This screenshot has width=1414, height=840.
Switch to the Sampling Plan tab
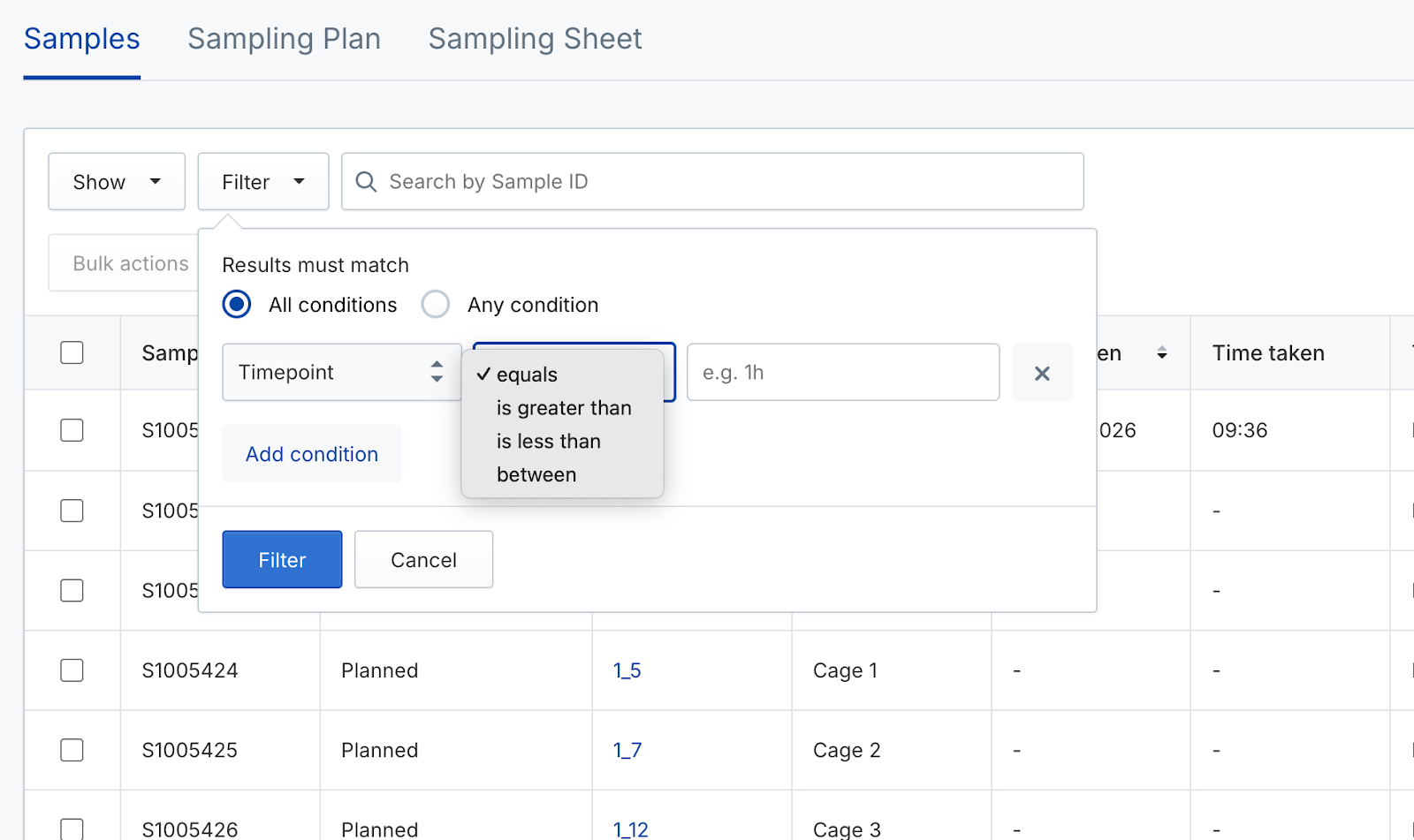[284, 39]
